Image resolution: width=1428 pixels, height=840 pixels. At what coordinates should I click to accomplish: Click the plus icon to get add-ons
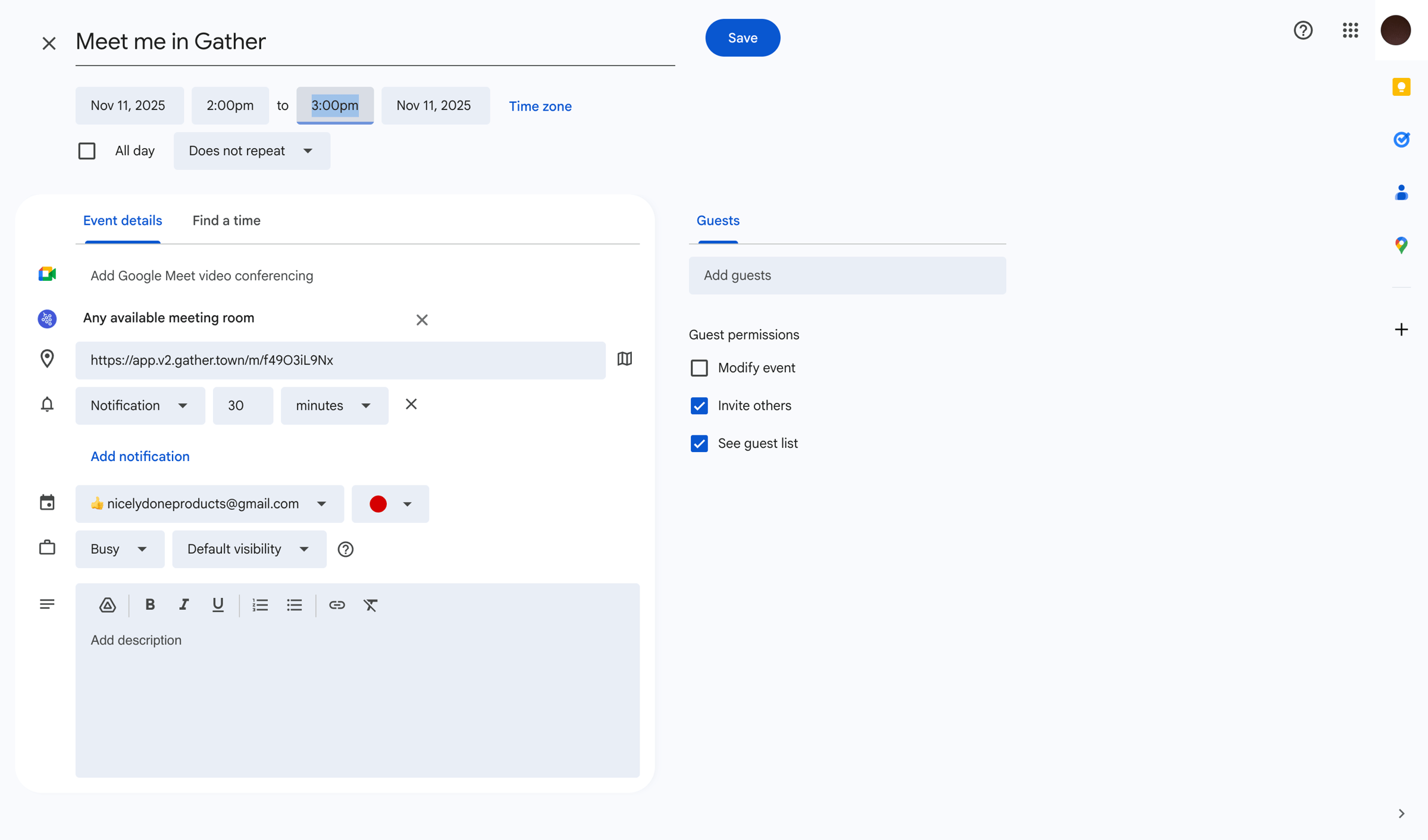1401,329
